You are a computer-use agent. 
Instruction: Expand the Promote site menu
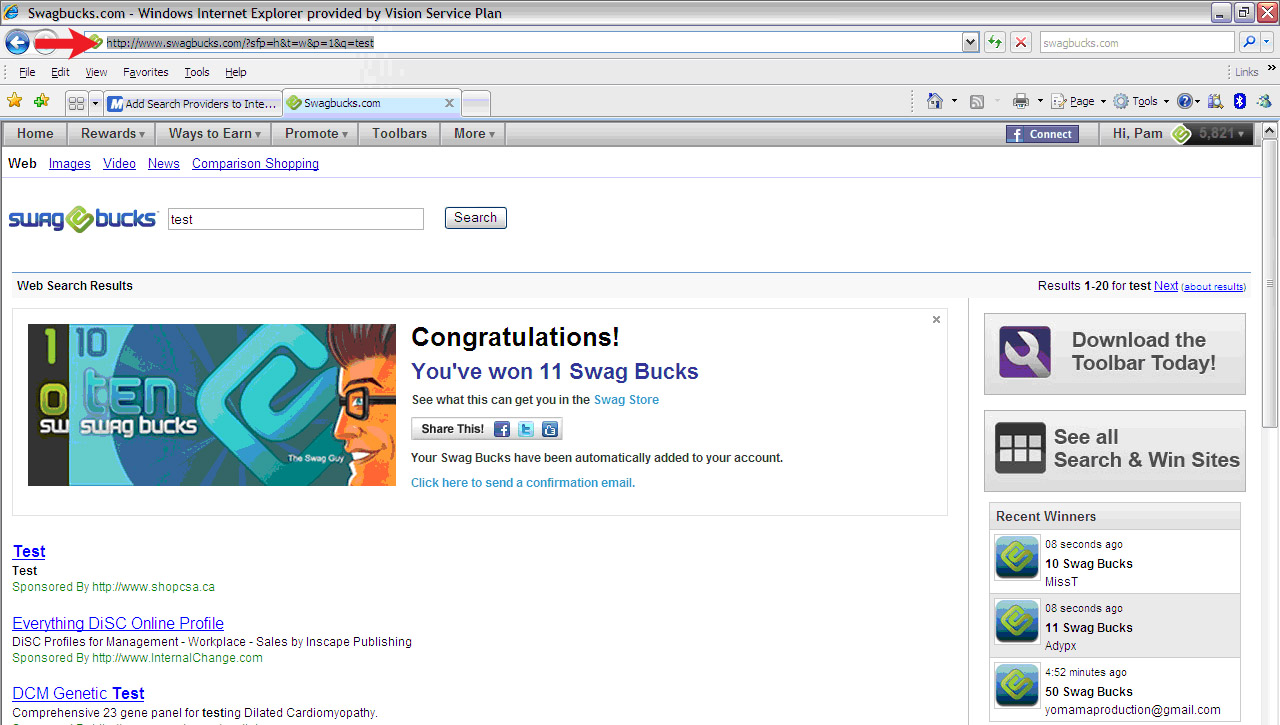(x=316, y=133)
